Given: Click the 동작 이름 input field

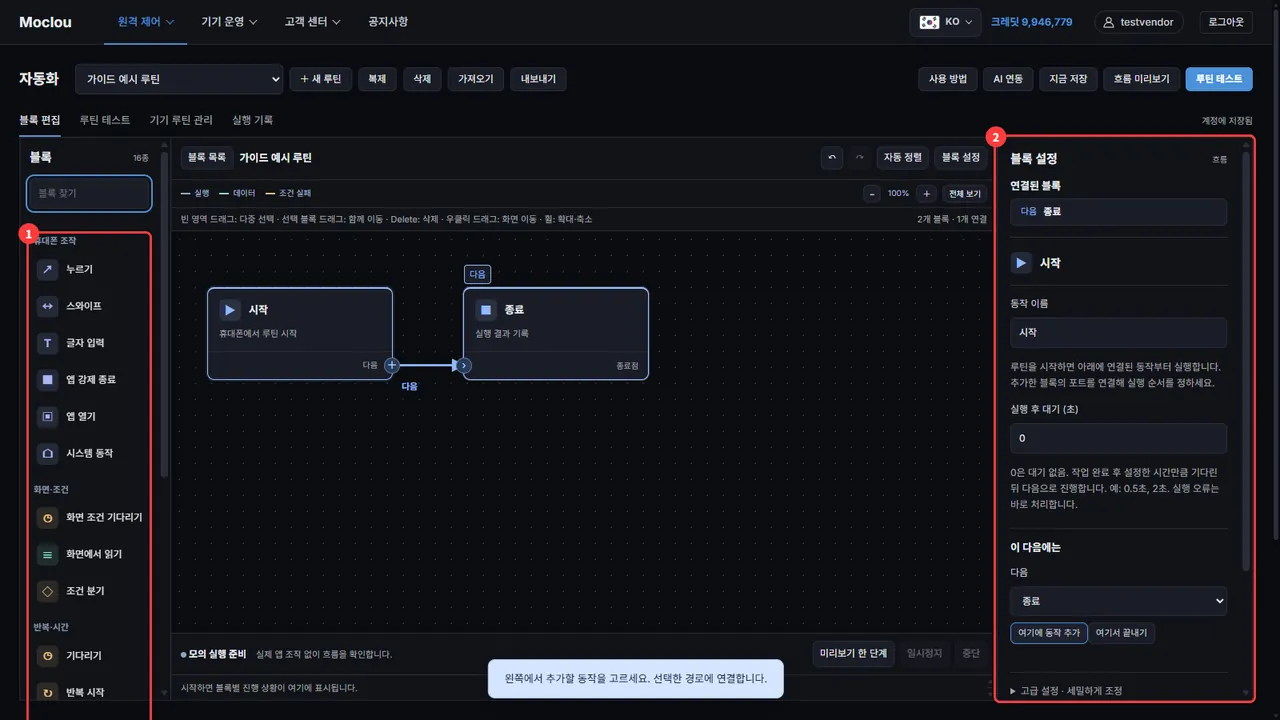Looking at the screenshot, I should point(1118,332).
